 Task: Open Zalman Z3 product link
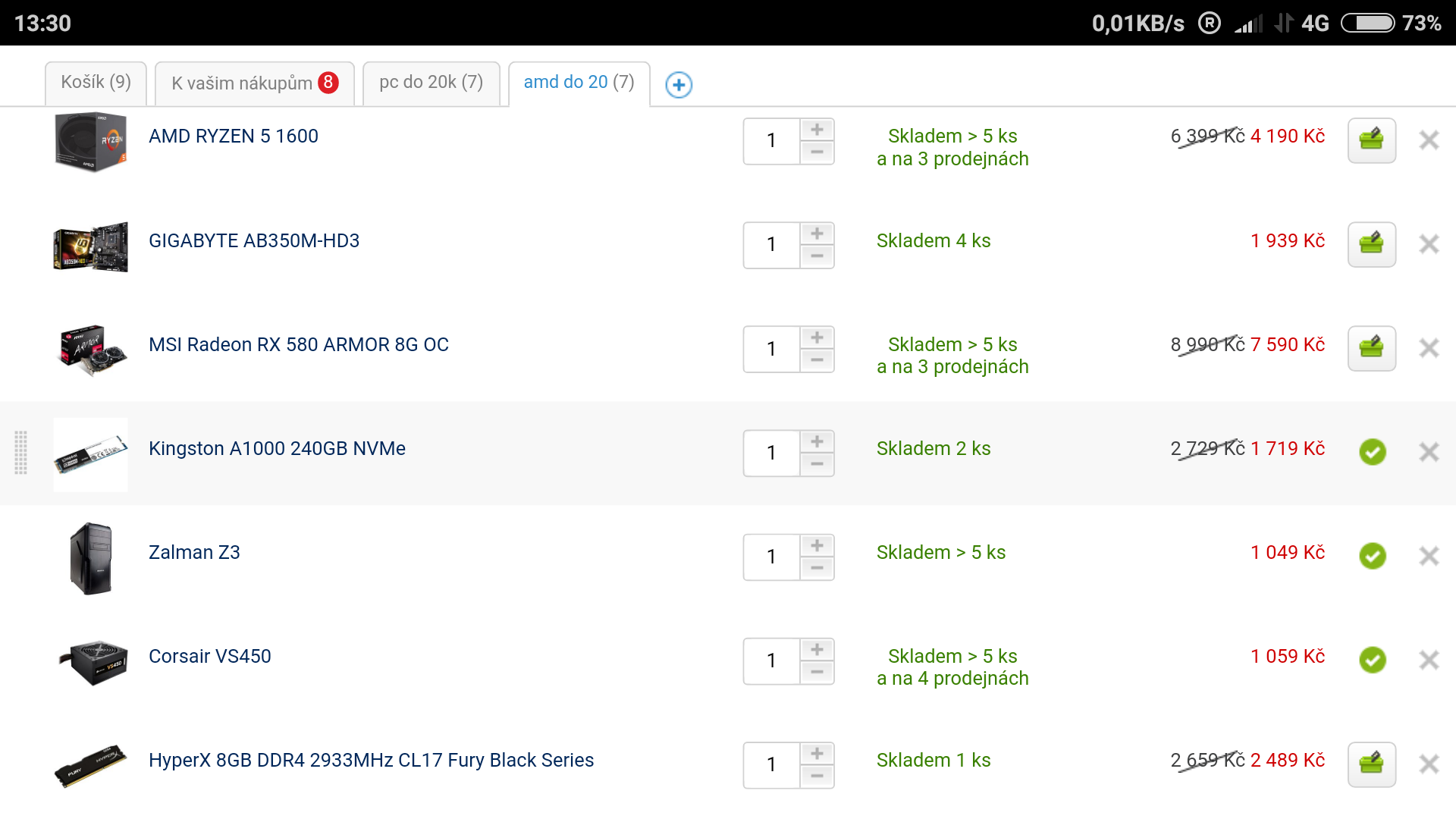point(194,553)
